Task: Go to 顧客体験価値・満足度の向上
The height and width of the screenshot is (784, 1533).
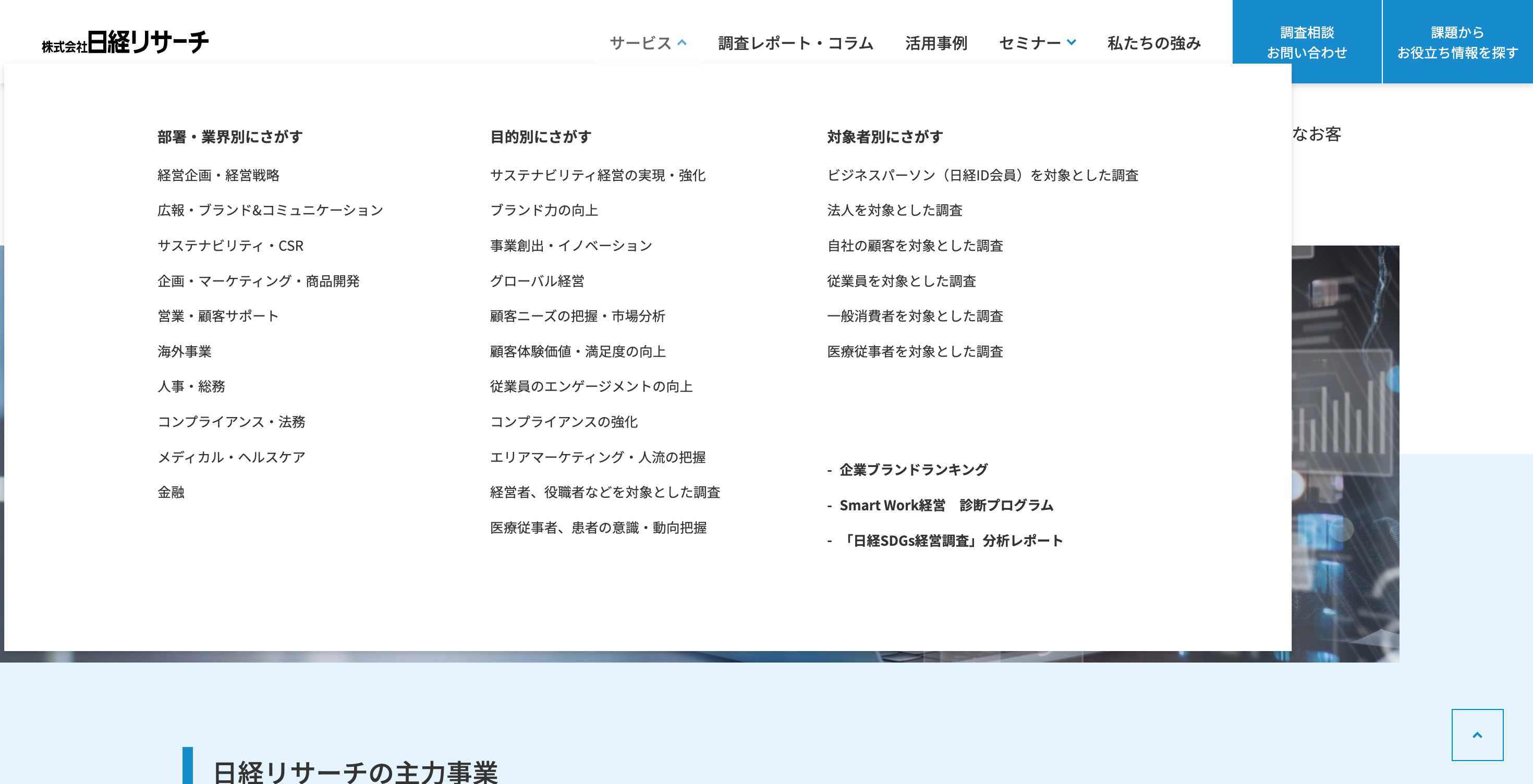Action: click(577, 351)
